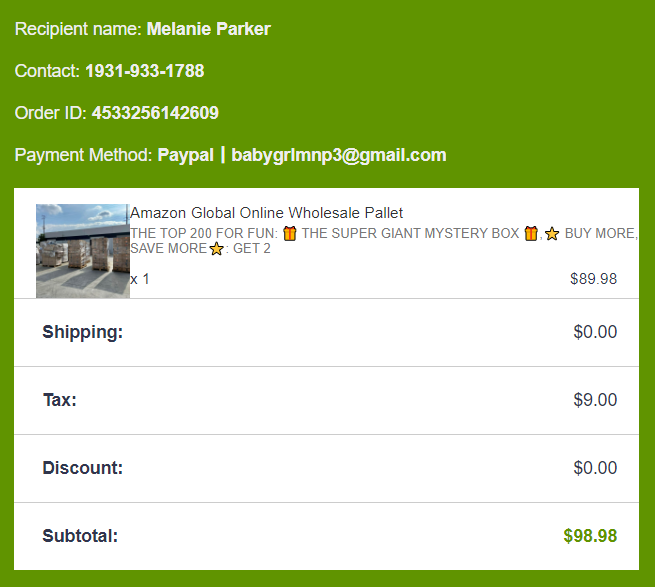Click the contact phone number 1931-933-1788
655x587 pixels.
click(x=145, y=71)
